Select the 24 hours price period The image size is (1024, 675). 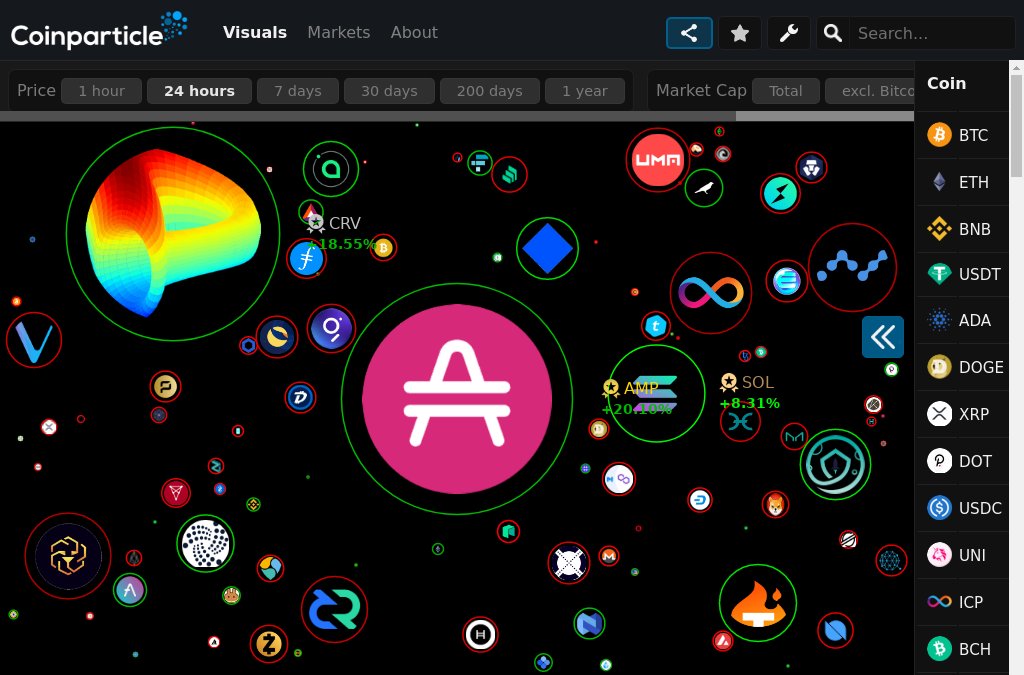(x=199, y=91)
